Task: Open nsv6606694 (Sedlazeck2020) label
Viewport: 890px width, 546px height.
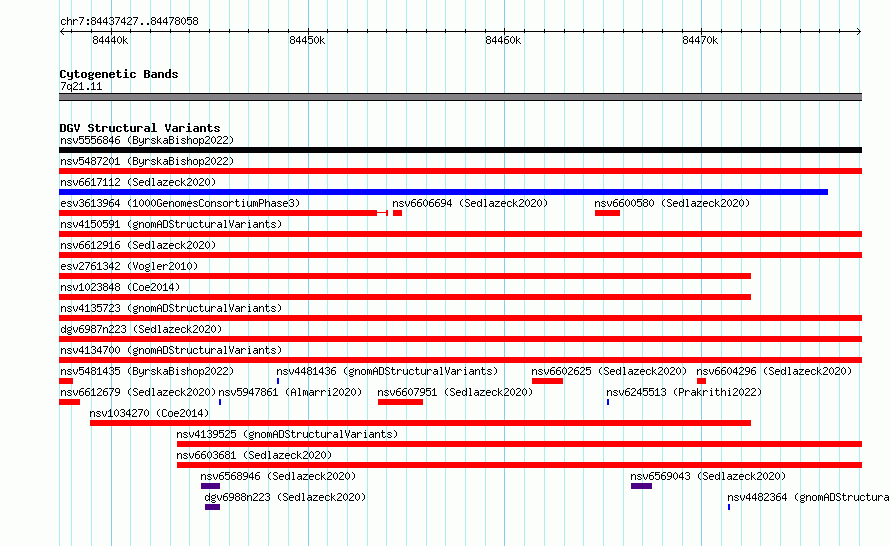Action: tap(470, 203)
